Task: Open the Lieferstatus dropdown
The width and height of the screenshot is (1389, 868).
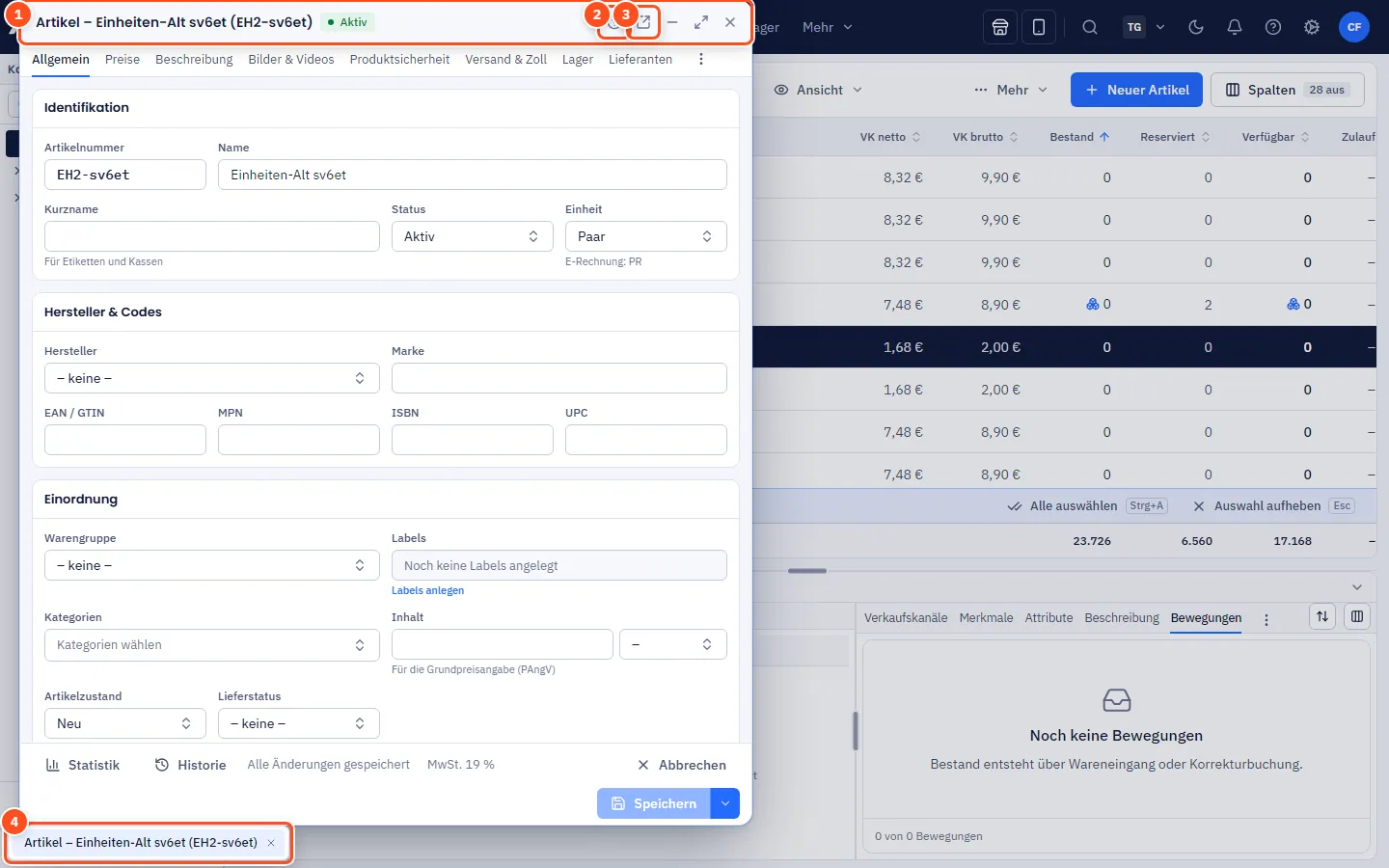Action: (299, 723)
